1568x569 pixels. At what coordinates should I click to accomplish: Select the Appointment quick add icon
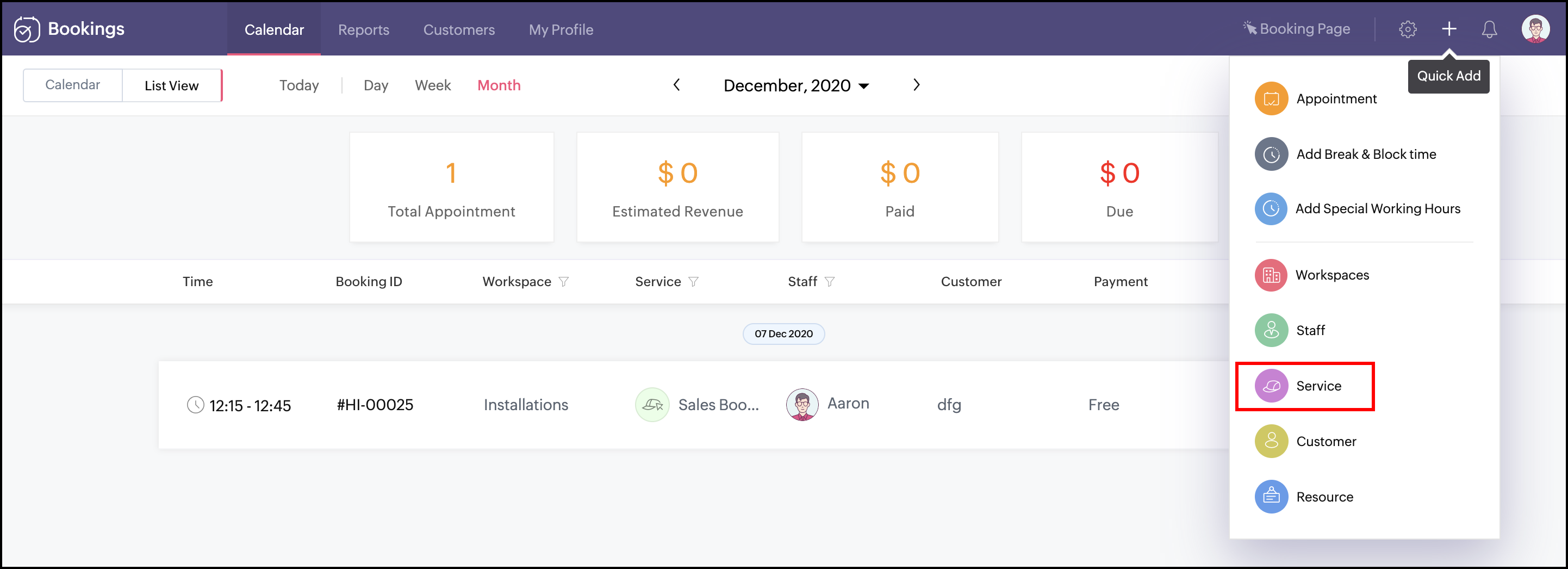click(x=1271, y=98)
